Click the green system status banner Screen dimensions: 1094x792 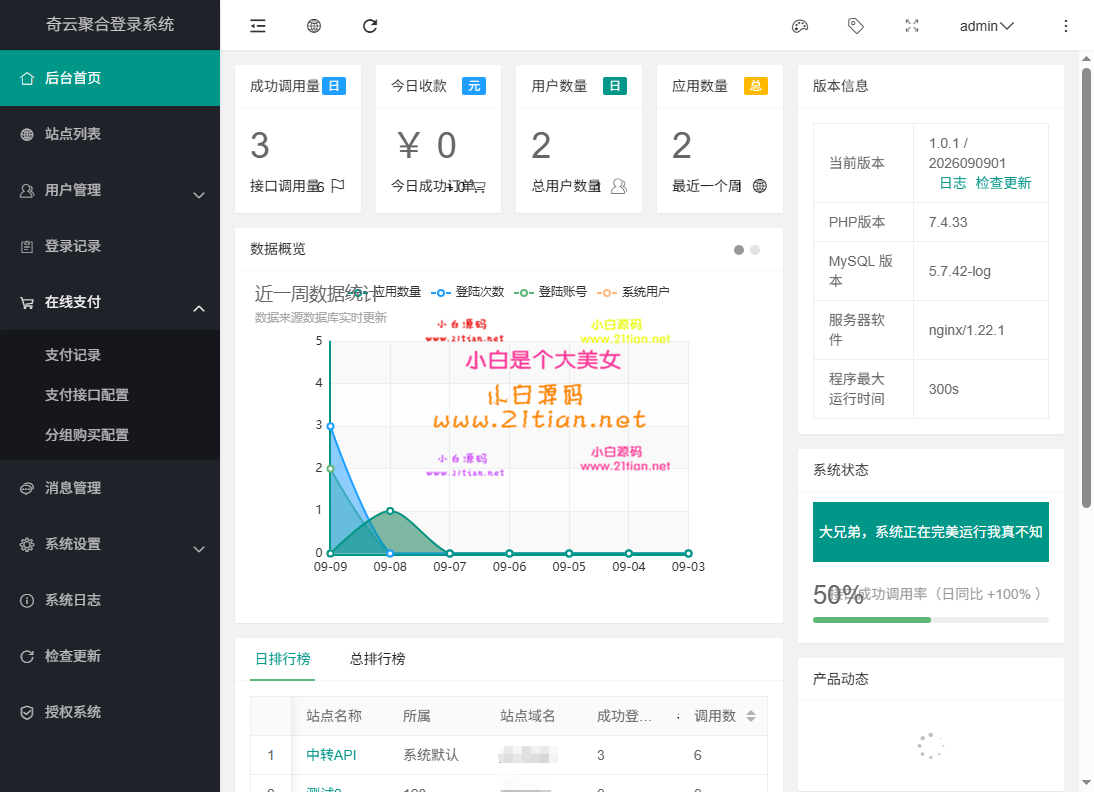click(x=931, y=532)
